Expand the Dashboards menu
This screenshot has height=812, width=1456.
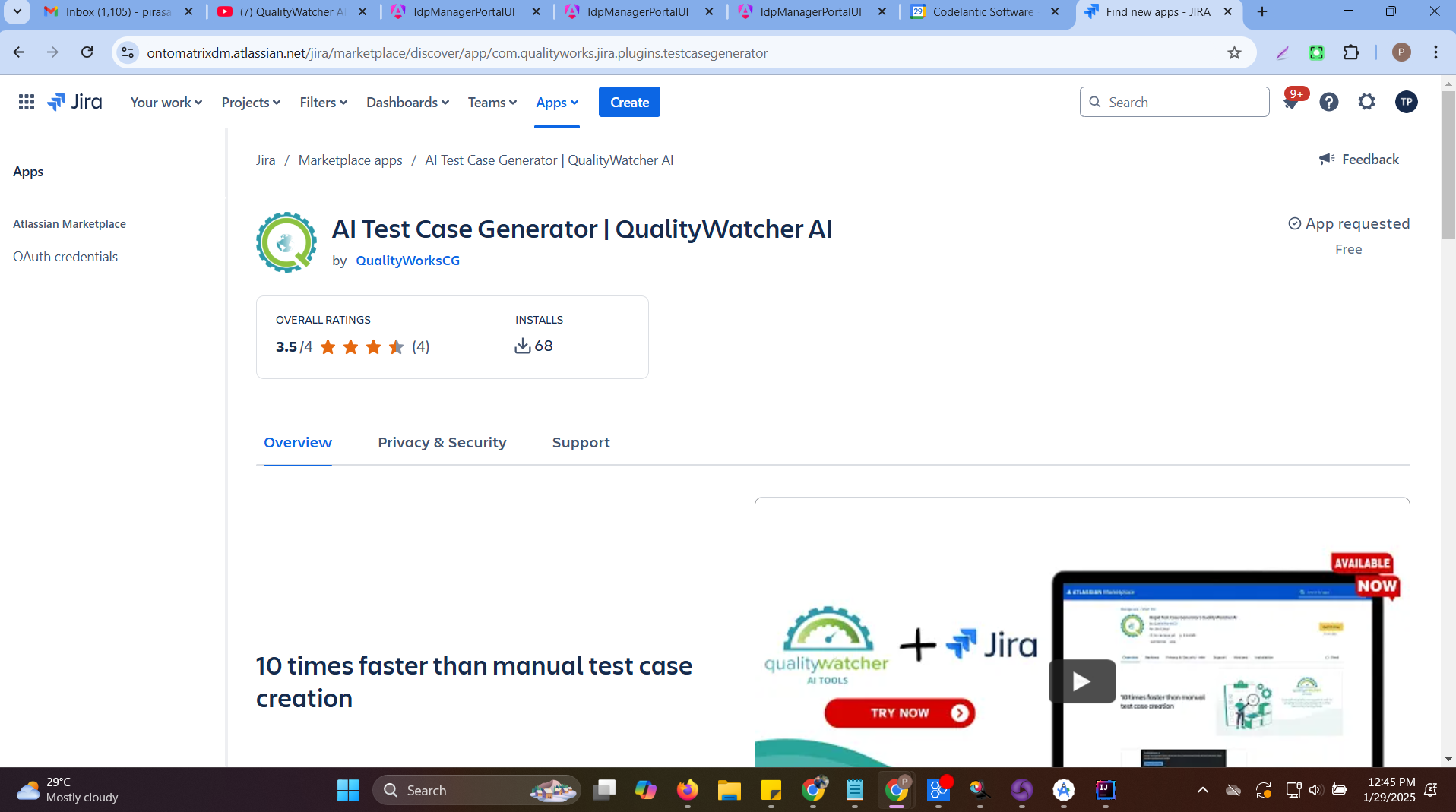click(407, 102)
